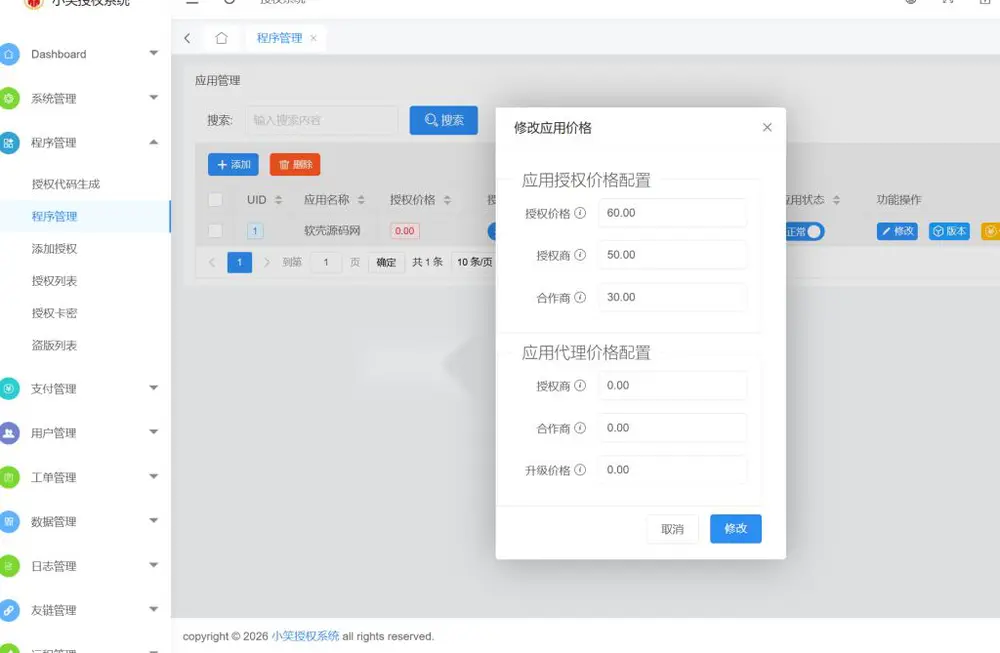Close the 程序管理 tab with its x
1000x653 pixels.
point(313,38)
